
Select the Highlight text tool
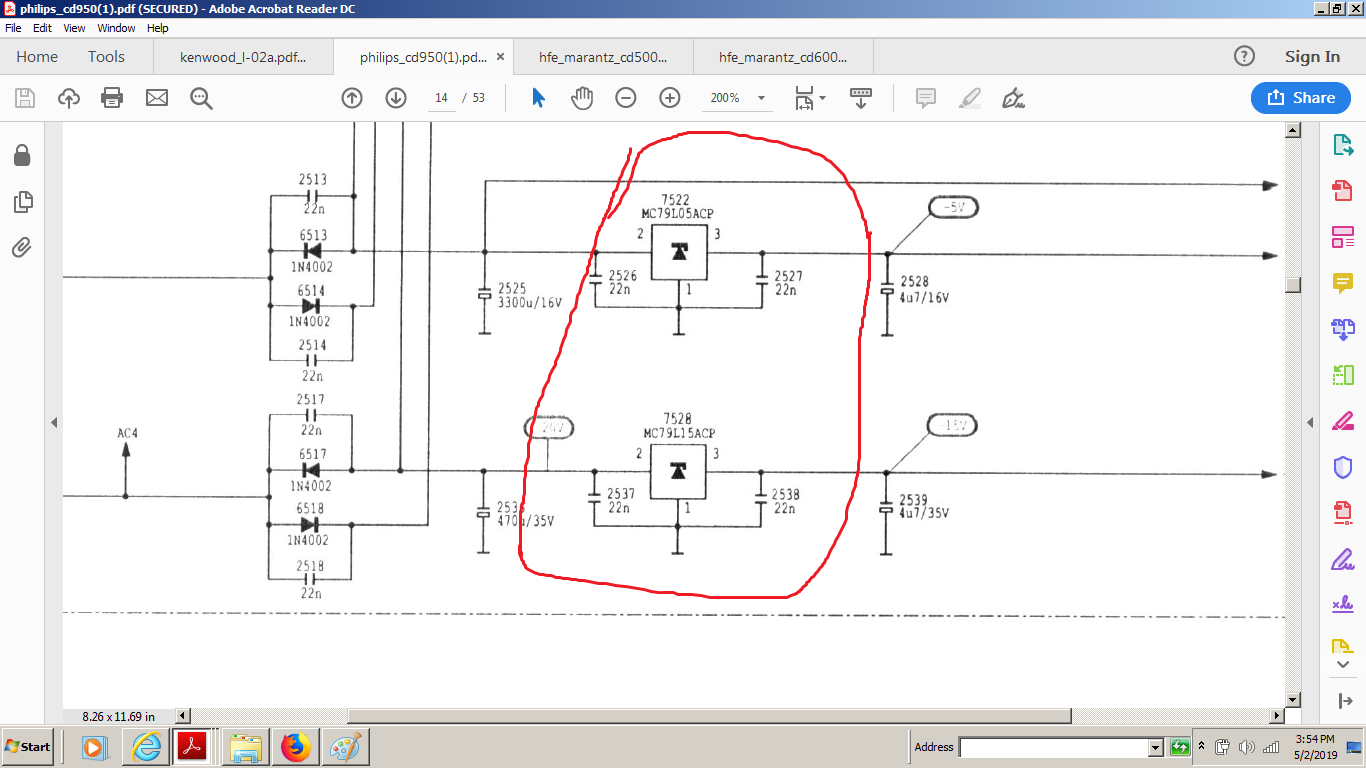pyautogui.click(x=969, y=98)
